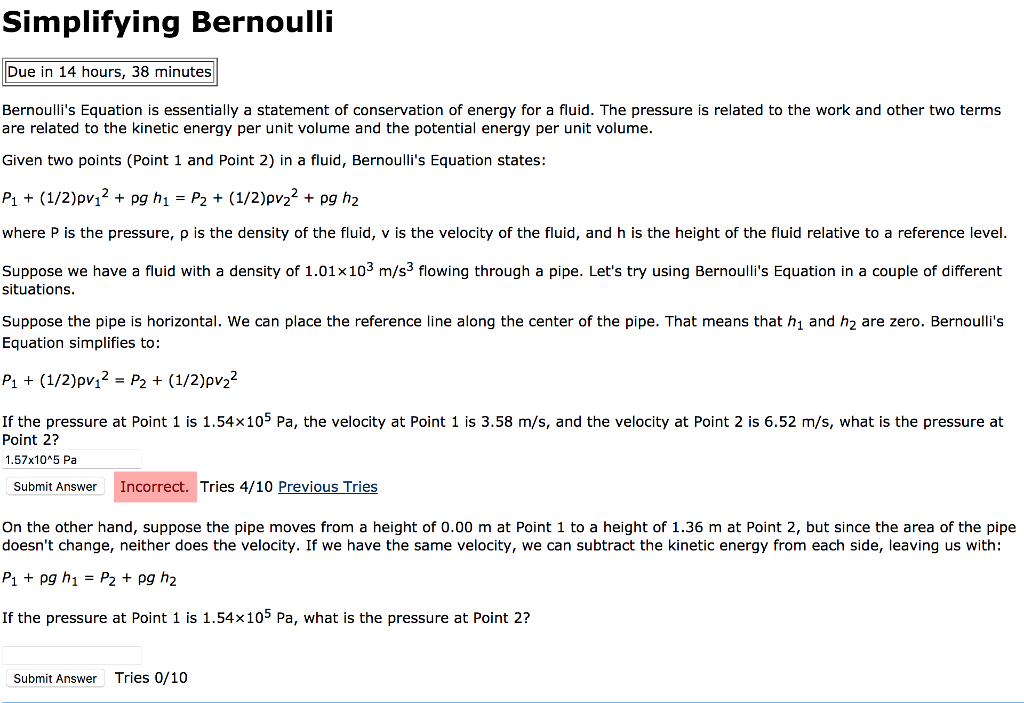Image resolution: width=1024 pixels, height=703 pixels.
Task: Click inside the empty second answer field
Action: (x=71, y=654)
